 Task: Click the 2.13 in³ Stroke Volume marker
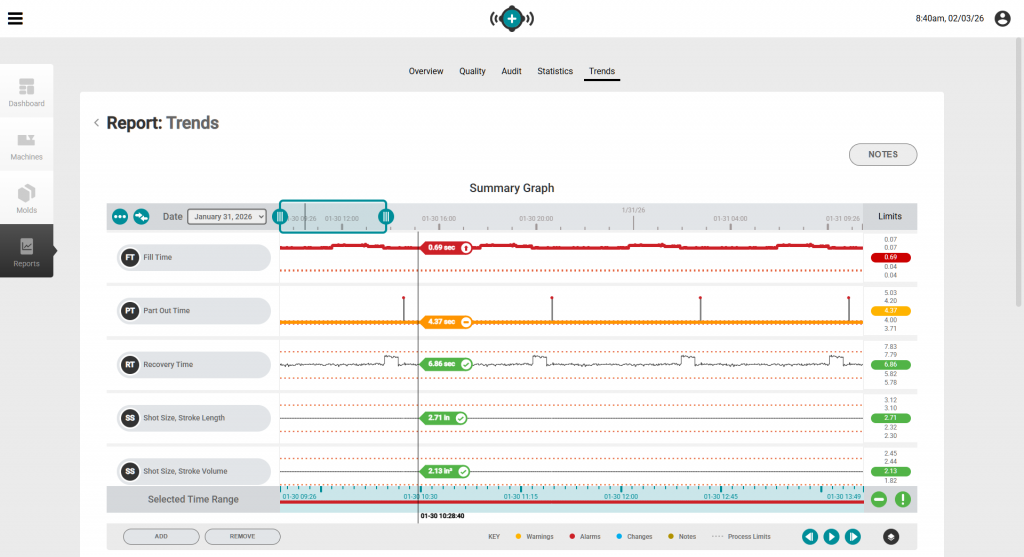coord(445,471)
